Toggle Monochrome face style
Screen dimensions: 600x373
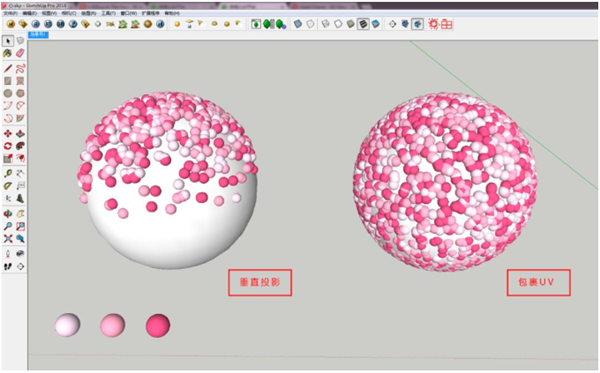click(x=376, y=24)
